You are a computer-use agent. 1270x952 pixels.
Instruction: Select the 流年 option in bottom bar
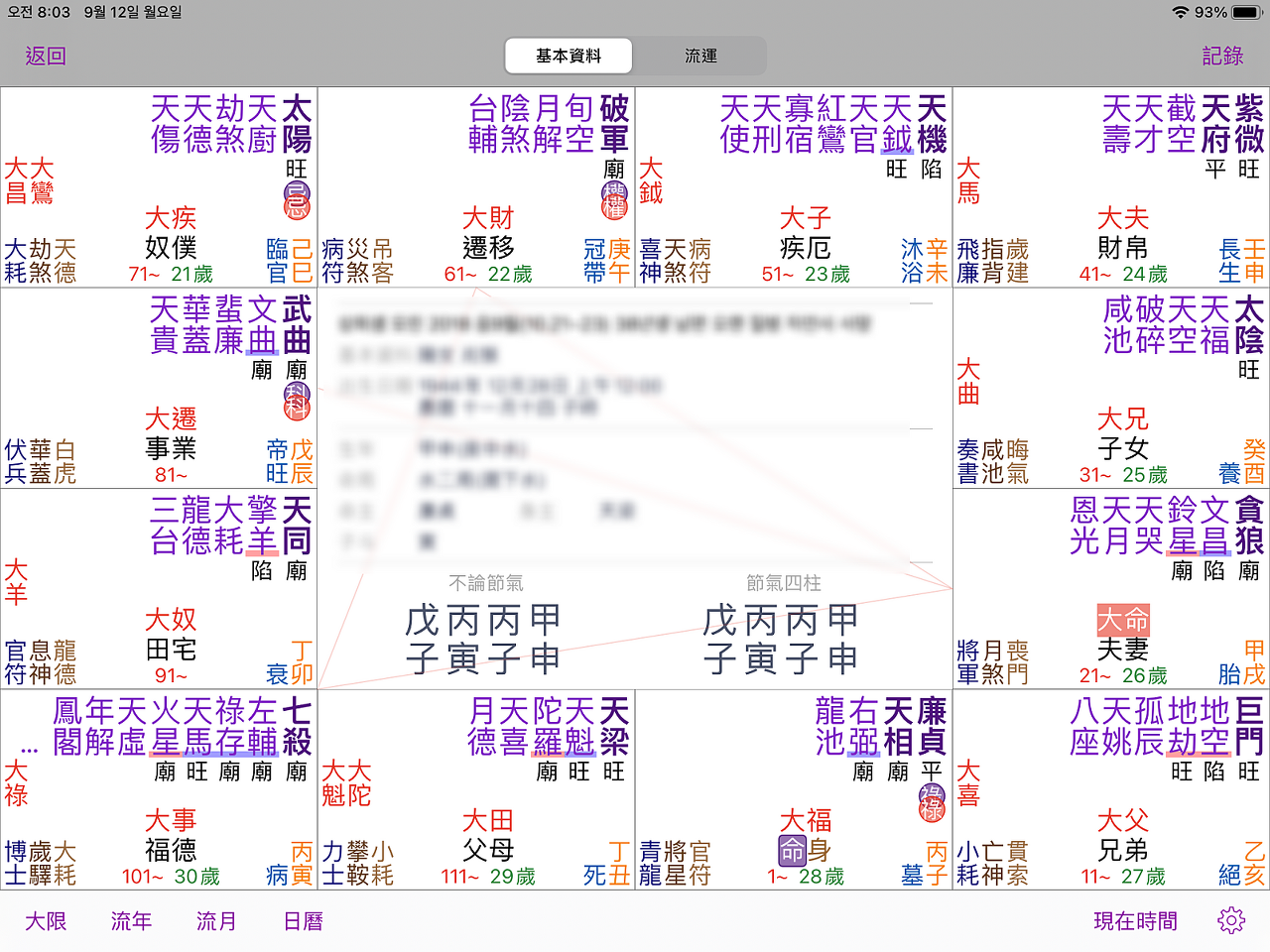click(131, 921)
